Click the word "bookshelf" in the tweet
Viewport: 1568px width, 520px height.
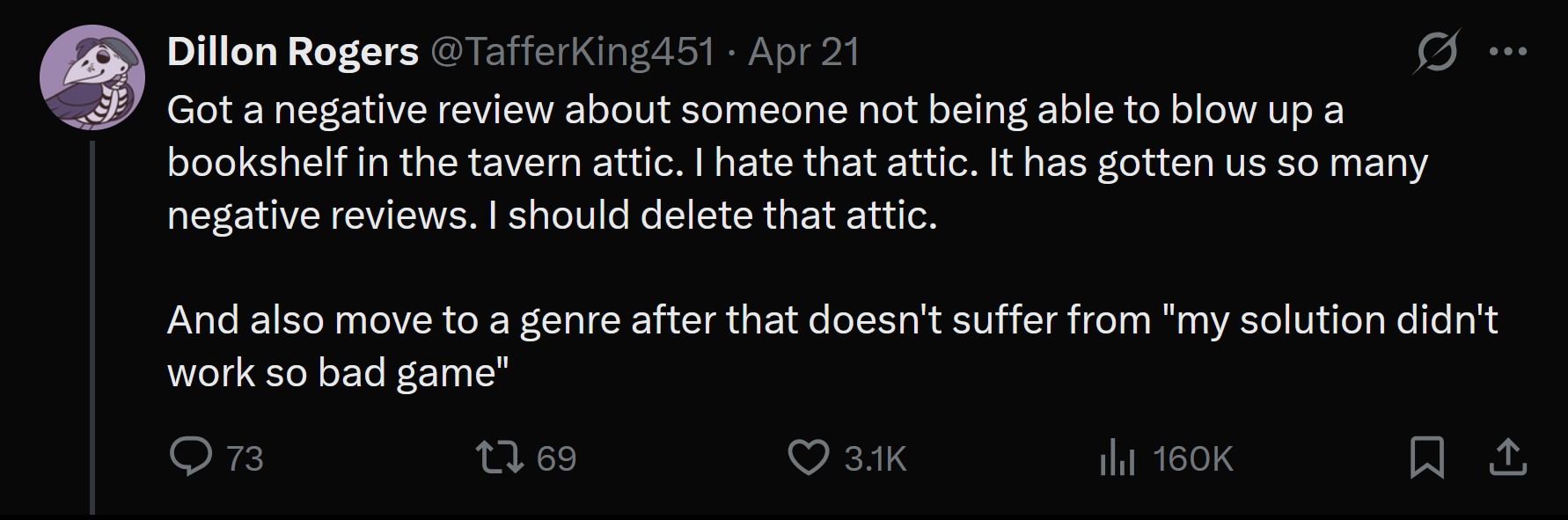[x=257, y=163]
